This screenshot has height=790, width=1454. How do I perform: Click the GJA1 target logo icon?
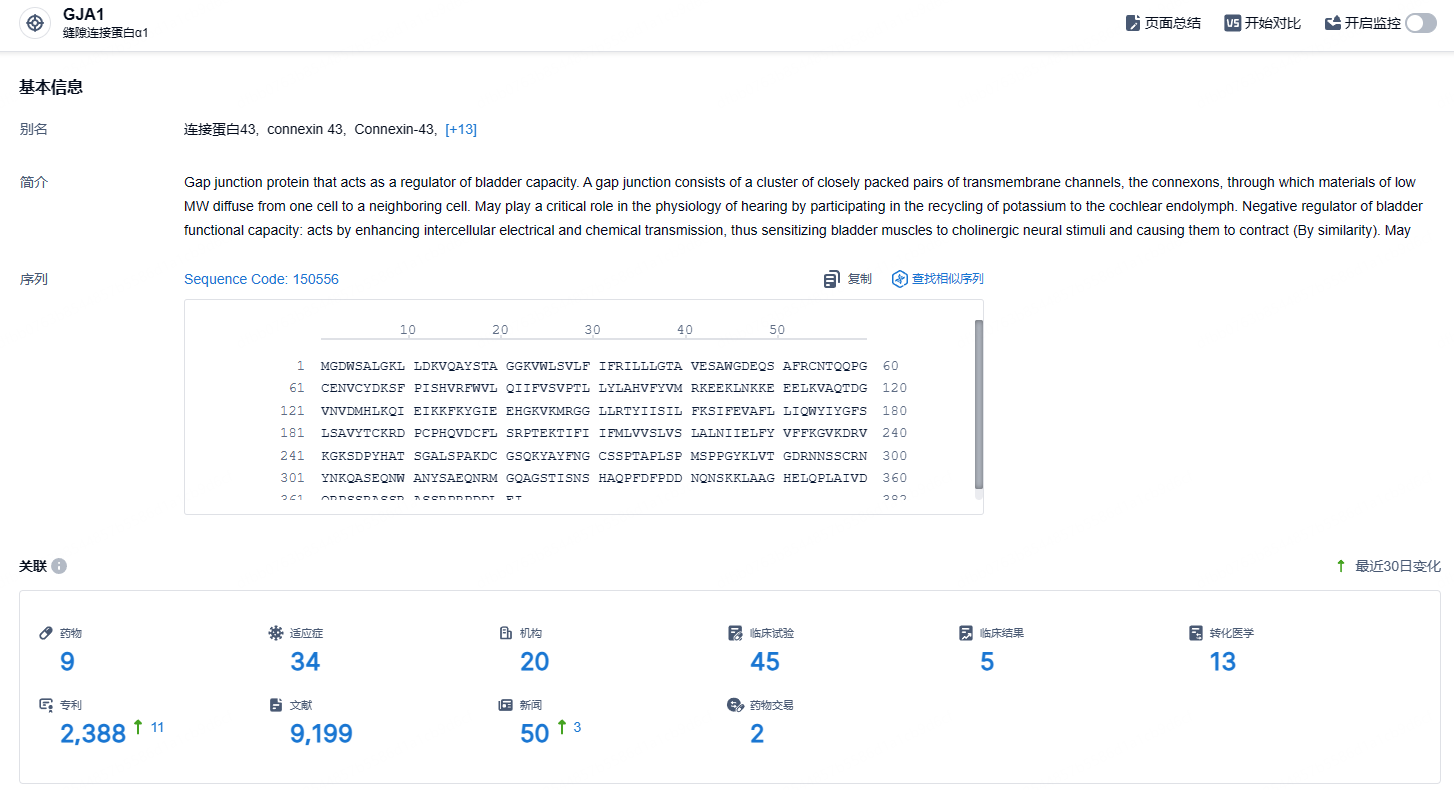(x=35, y=23)
